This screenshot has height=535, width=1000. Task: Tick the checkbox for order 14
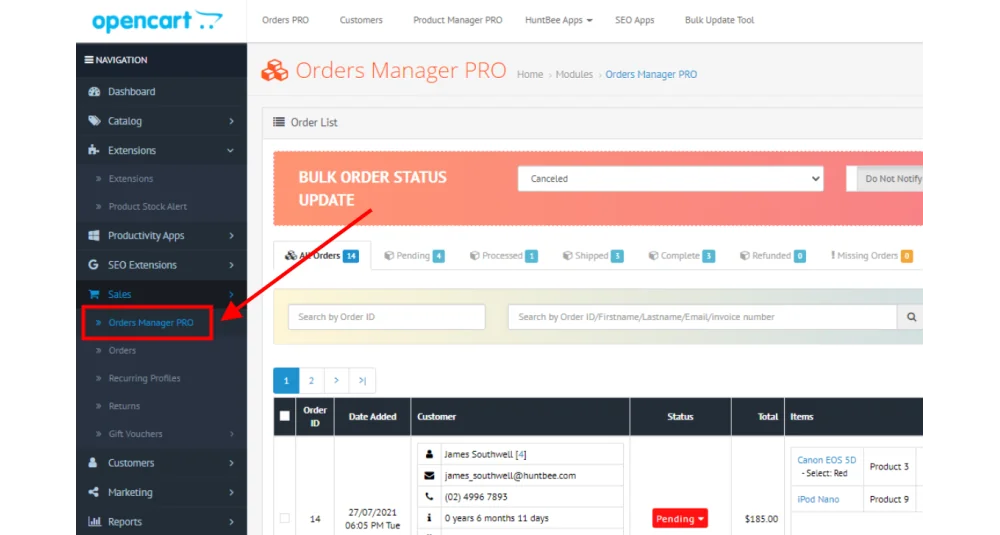point(284,518)
